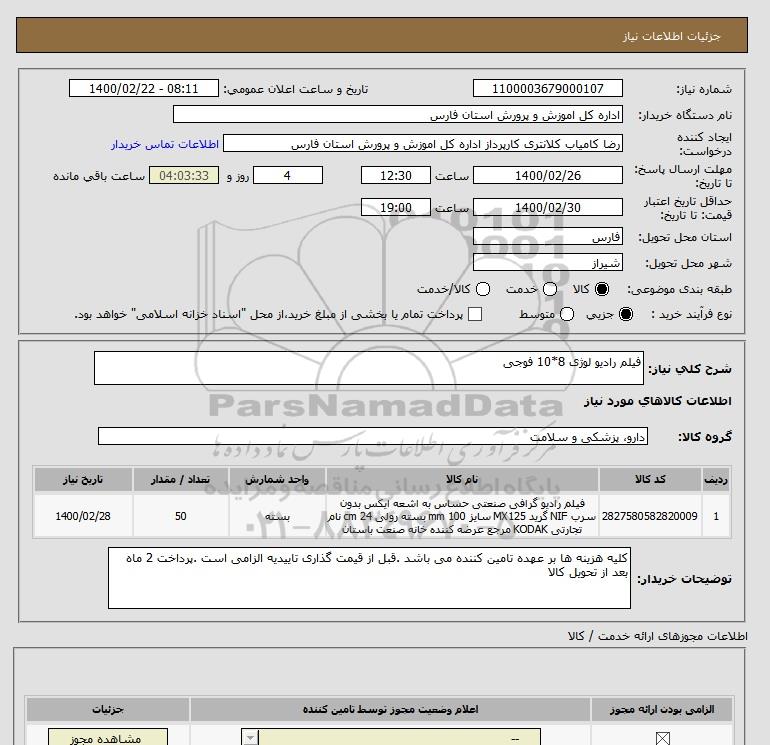770x745 pixels.
Task: Click the goods group field دارو، پزشکی و سلامت
Action: (x=373, y=436)
